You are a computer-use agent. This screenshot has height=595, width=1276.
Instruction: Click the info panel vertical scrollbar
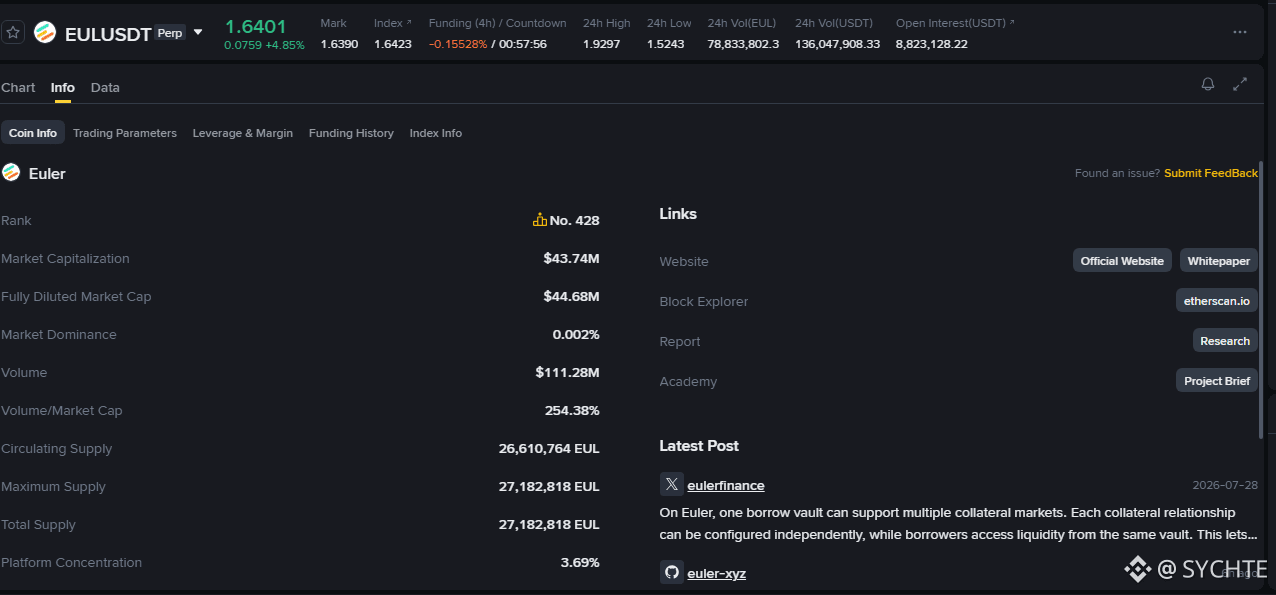1261,298
